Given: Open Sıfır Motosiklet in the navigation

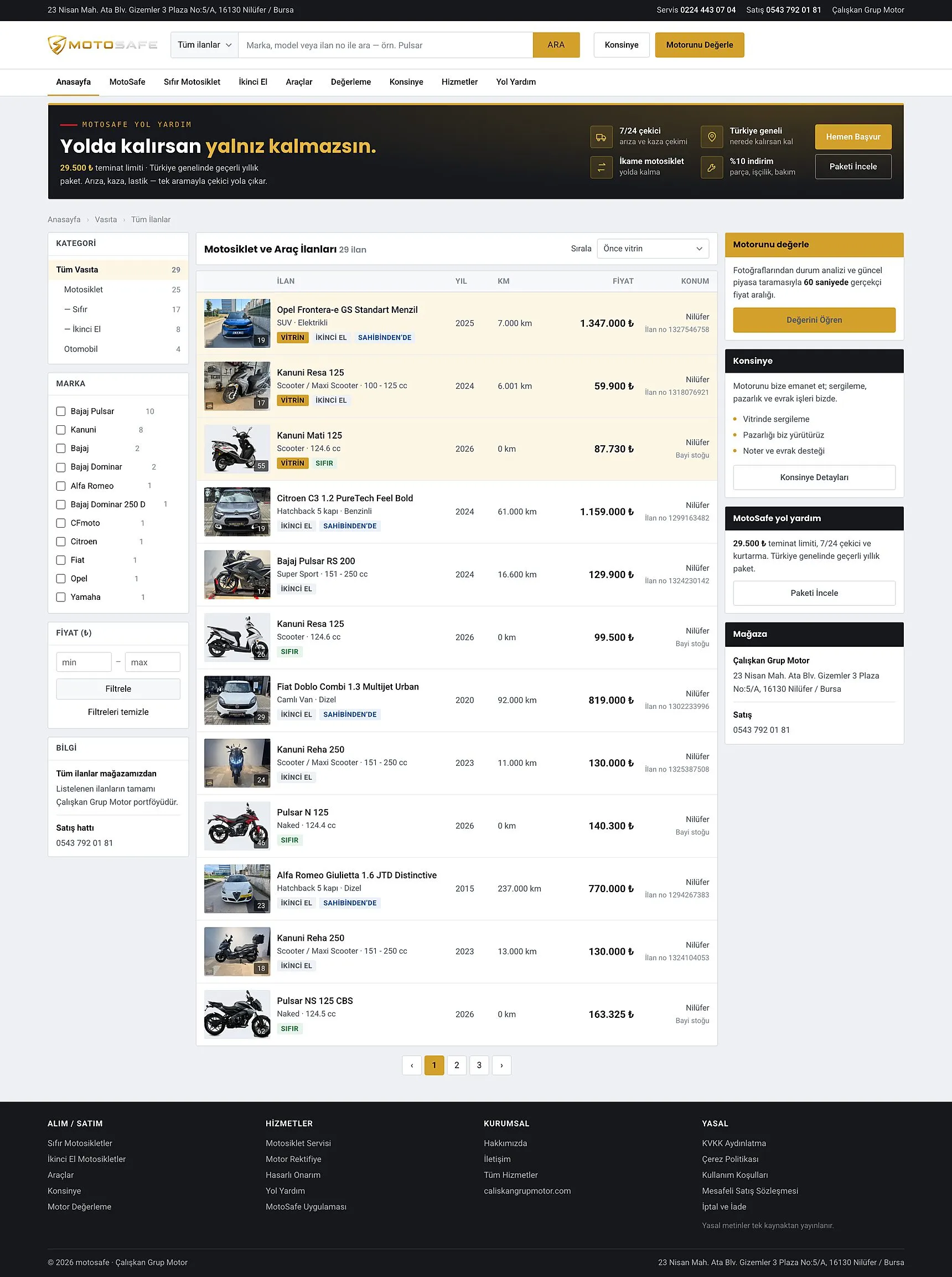Looking at the screenshot, I should click(192, 82).
